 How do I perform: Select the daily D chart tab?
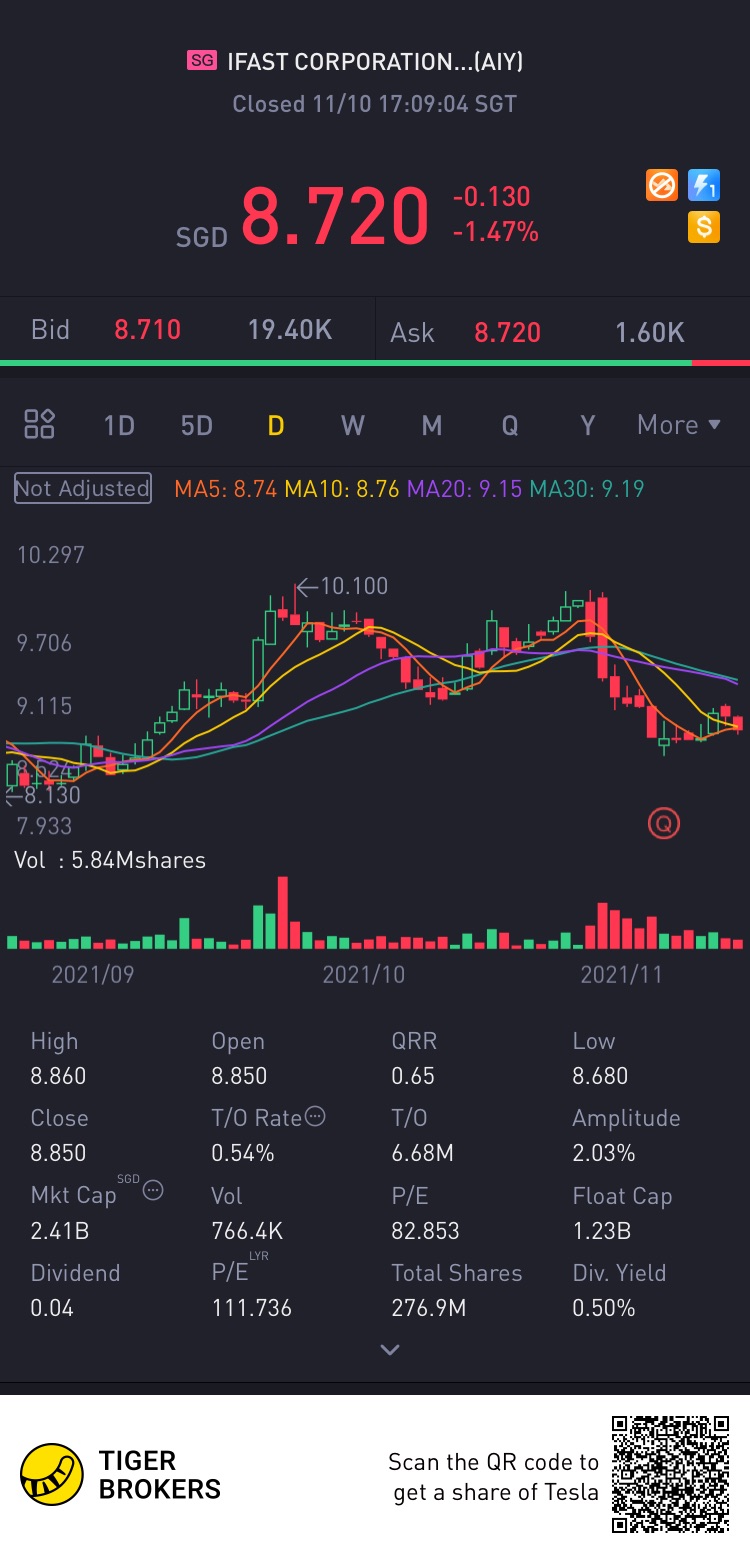[x=275, y=425]
